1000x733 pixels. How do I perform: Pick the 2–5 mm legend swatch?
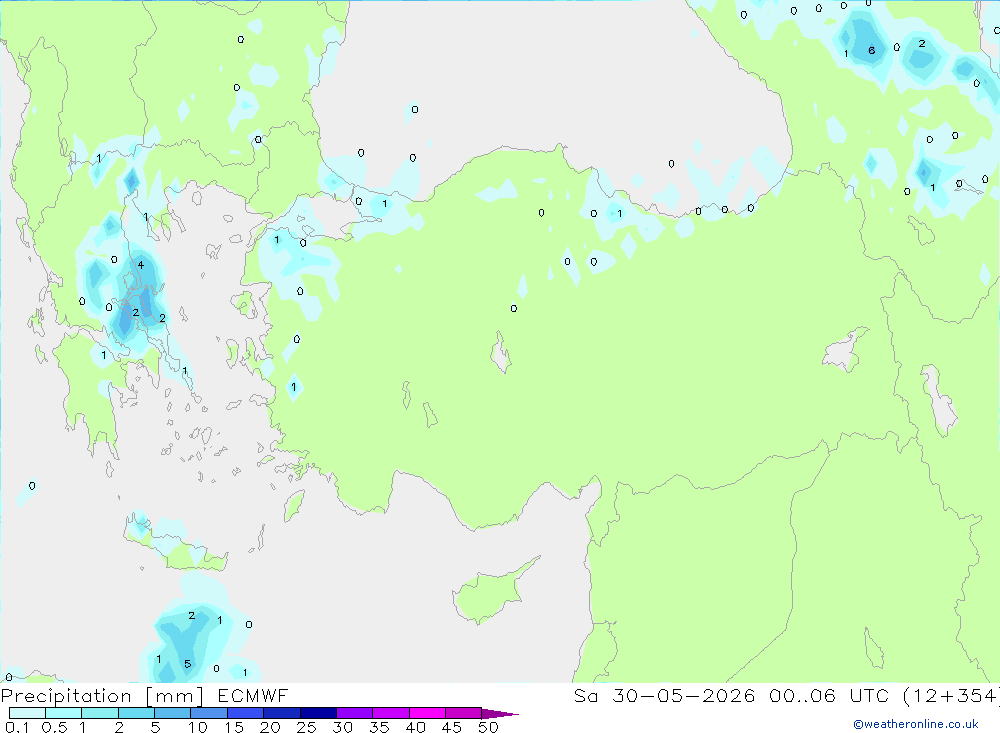tap(136, 713)
